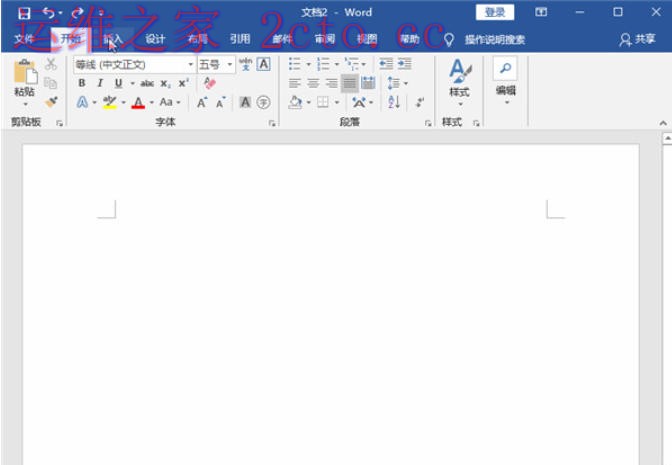The image size is (672, 465).
Task: Click the Share (共享) button
Action: coord(638,39)
